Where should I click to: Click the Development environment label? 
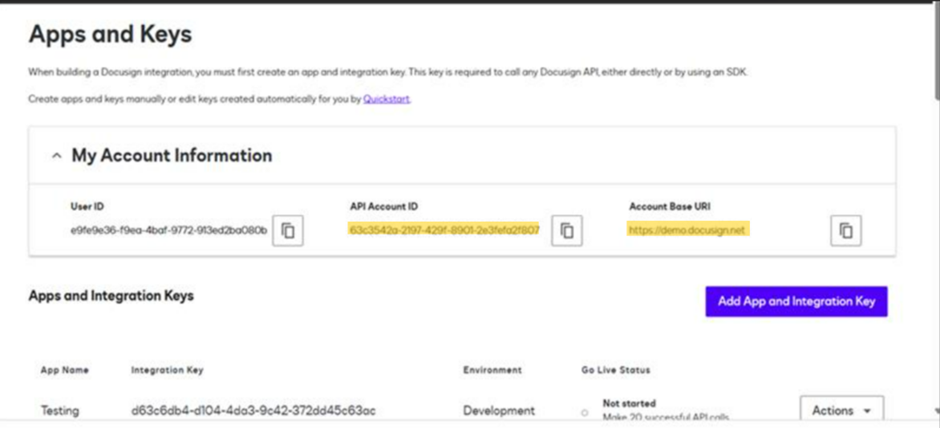(x=498, y=411)
